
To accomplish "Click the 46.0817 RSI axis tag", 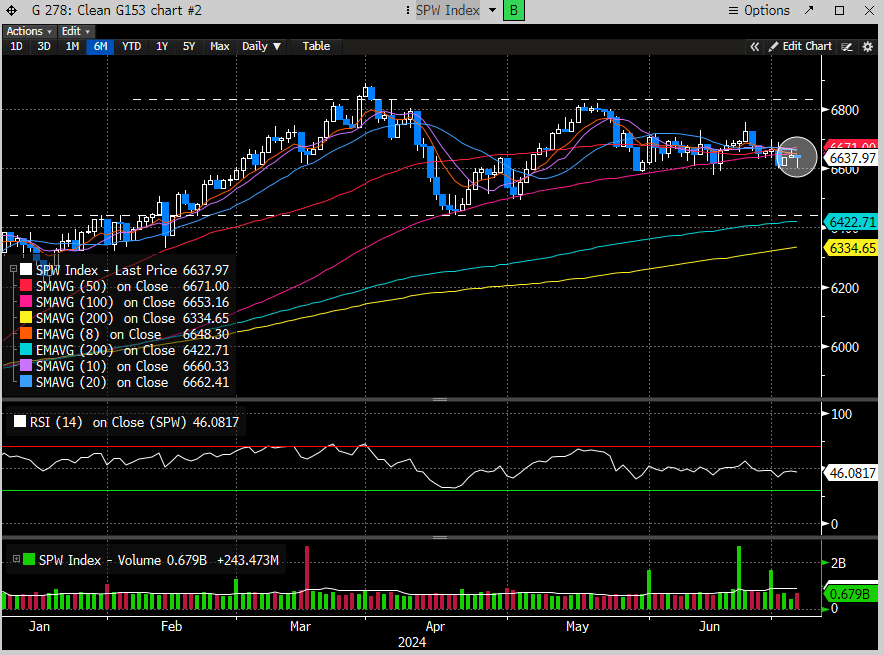I will (852, 473).
